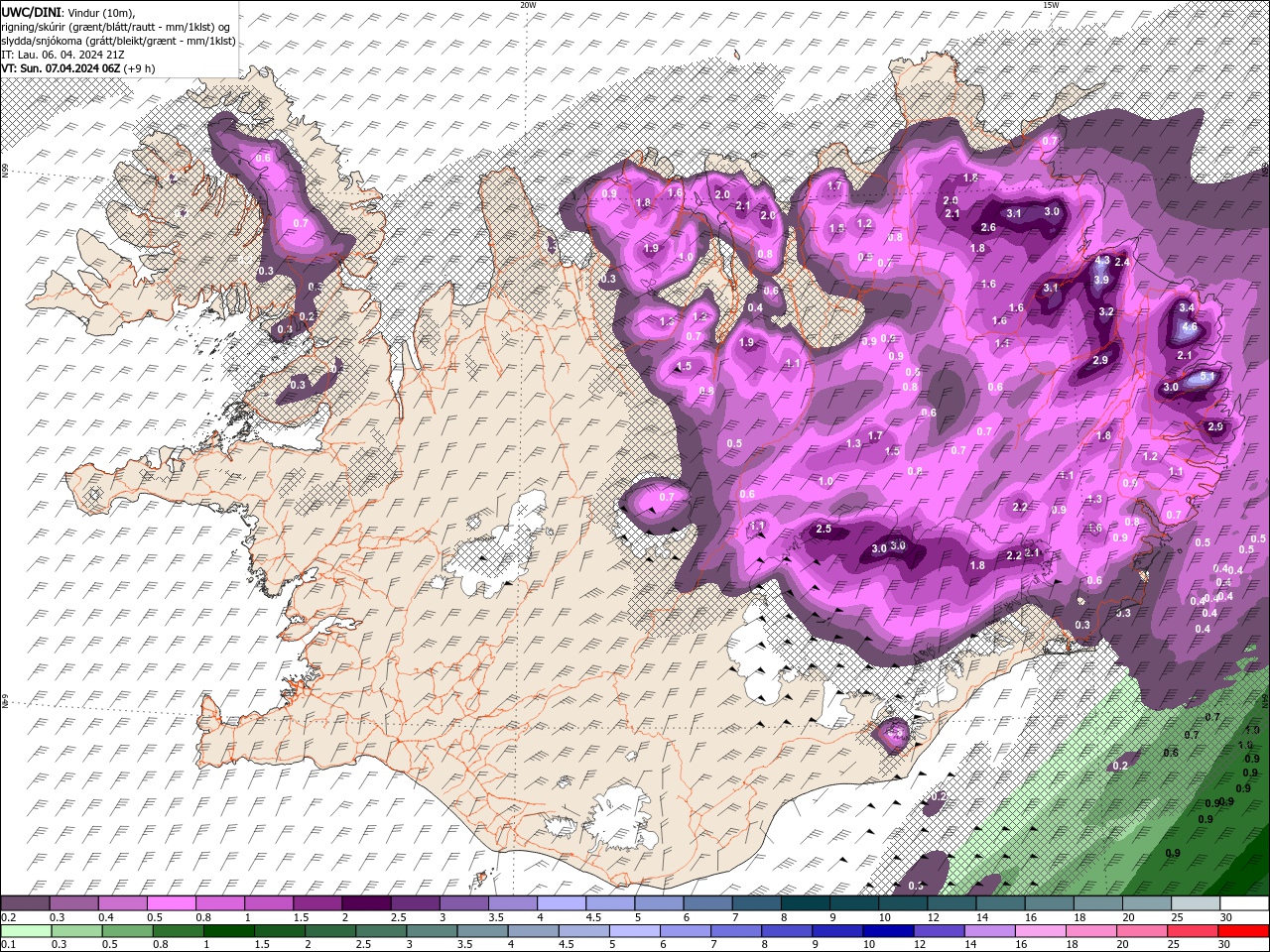Image resolution: width=1270 pixels, height=952 pixels.
Task: Click the 4.3 snowfall value on the map
Action: (x=1102, y=261)
